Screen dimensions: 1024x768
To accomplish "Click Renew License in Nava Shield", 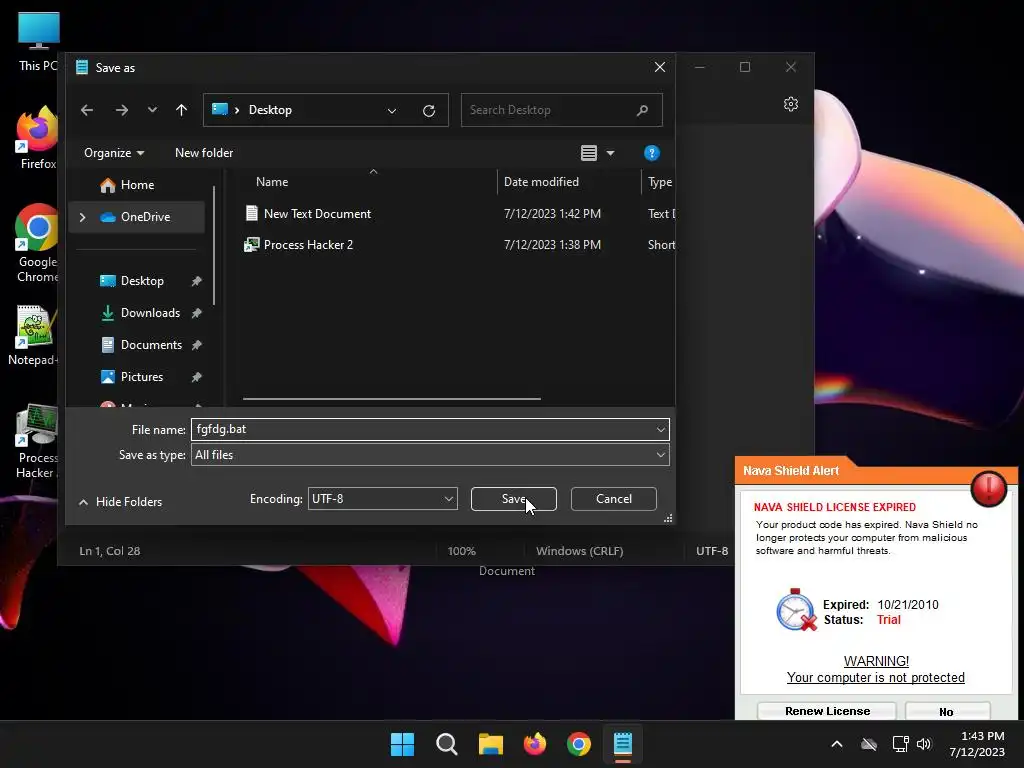I will point(827,711).
